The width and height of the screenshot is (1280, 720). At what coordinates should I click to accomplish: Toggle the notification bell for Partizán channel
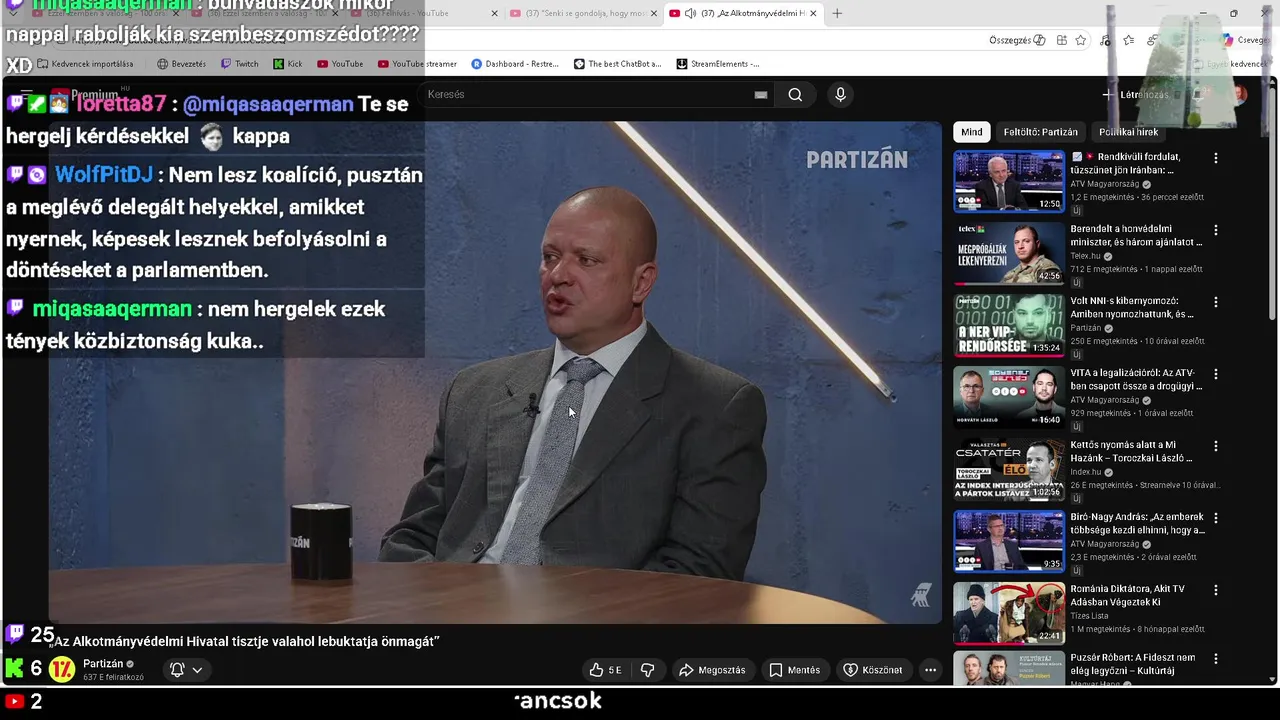pyautogui.click(x=177, y=670)
